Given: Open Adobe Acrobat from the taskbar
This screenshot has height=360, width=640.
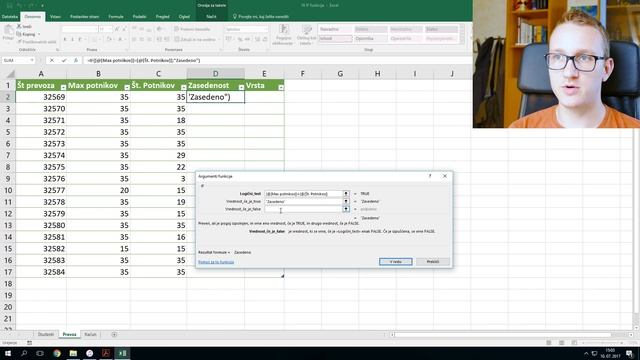Looking at the screenshot, I should 106,353.
